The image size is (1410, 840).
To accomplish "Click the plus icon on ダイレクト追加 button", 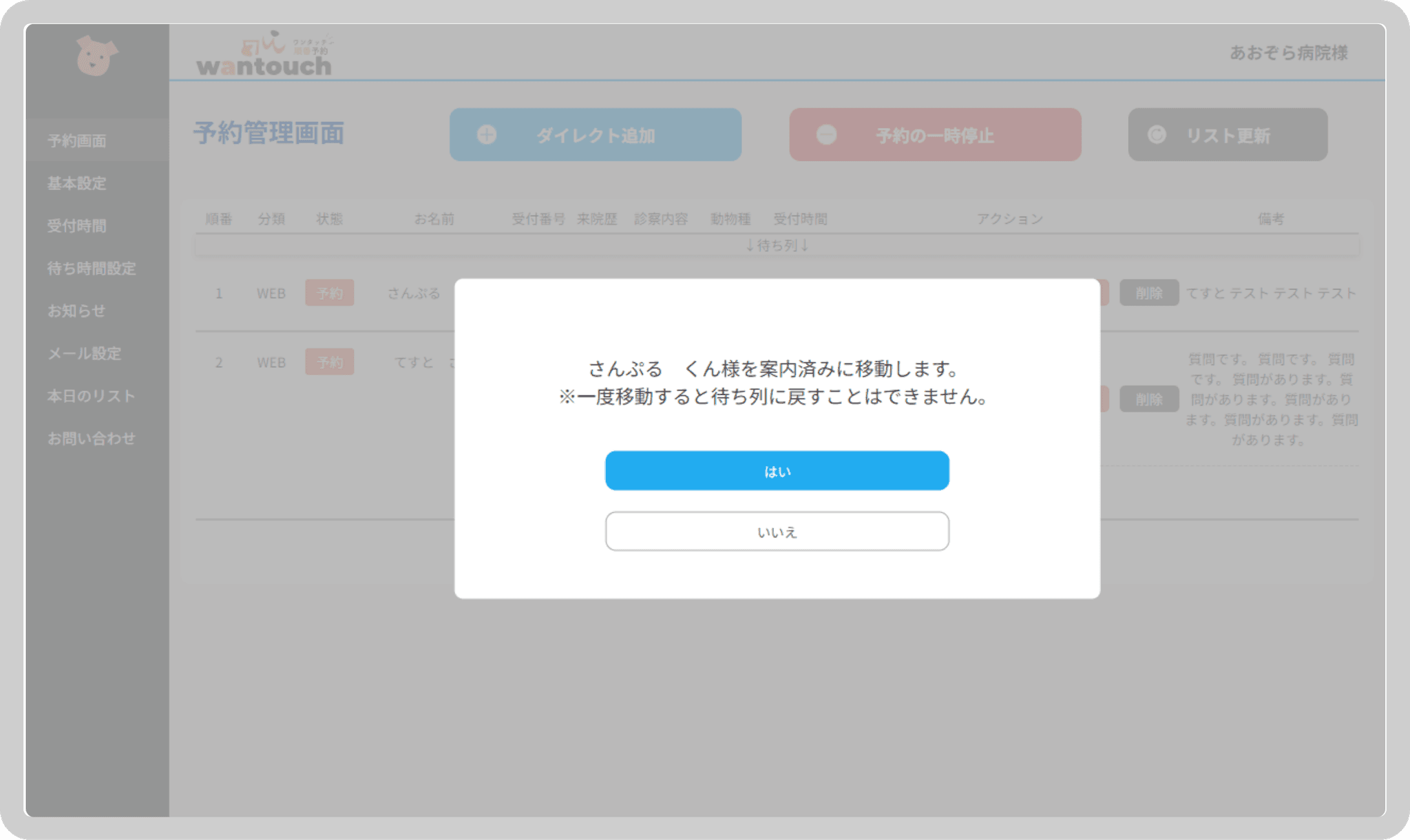I will click(x=487, y=135).
